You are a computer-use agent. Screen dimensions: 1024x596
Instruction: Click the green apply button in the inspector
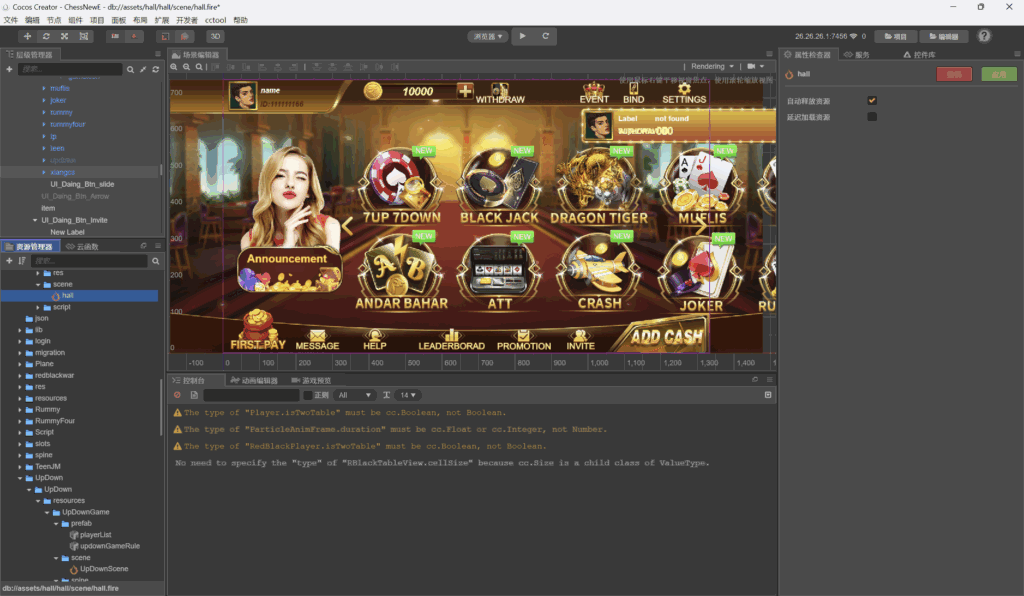point(997,74)
